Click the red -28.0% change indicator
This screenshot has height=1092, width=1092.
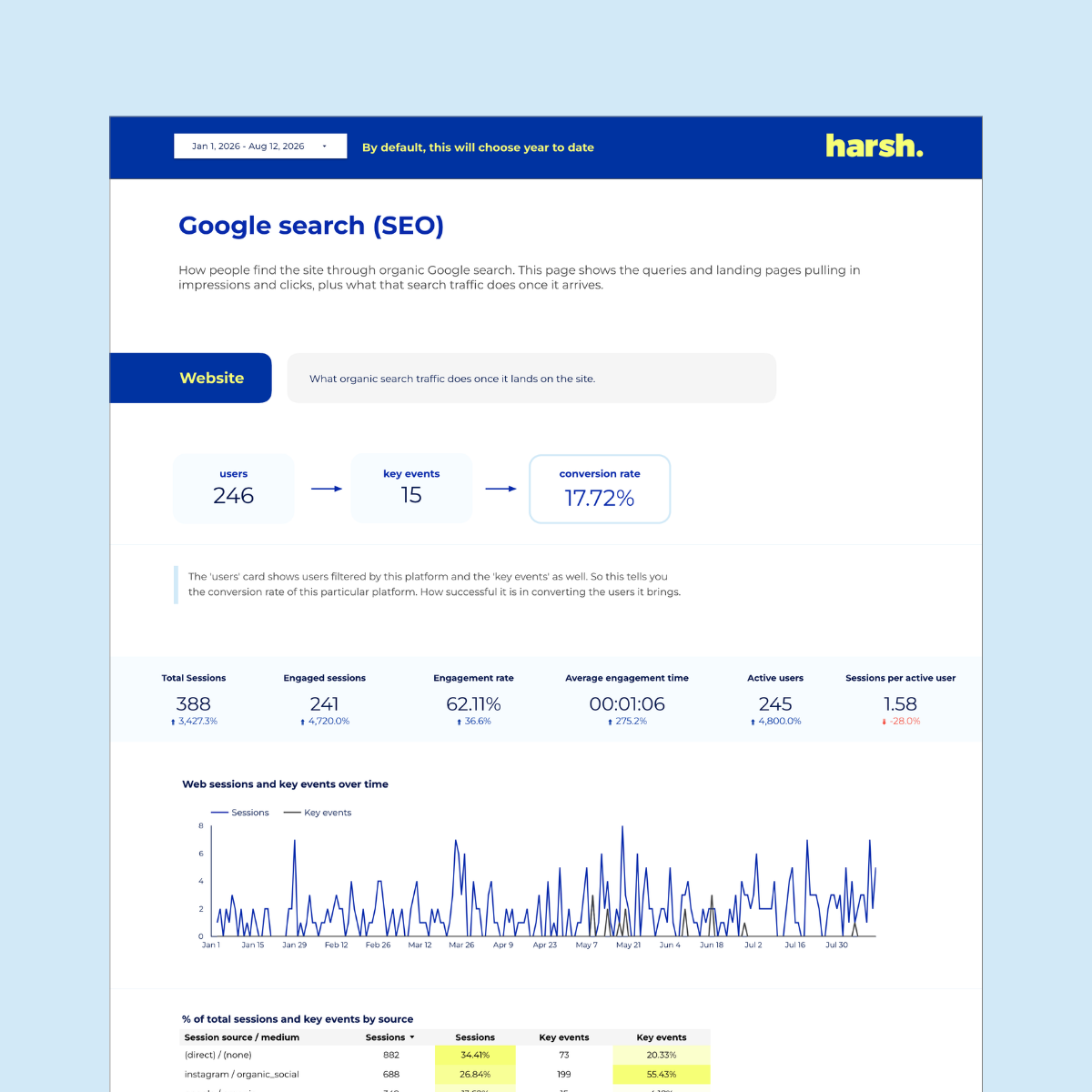pos(901,721)
